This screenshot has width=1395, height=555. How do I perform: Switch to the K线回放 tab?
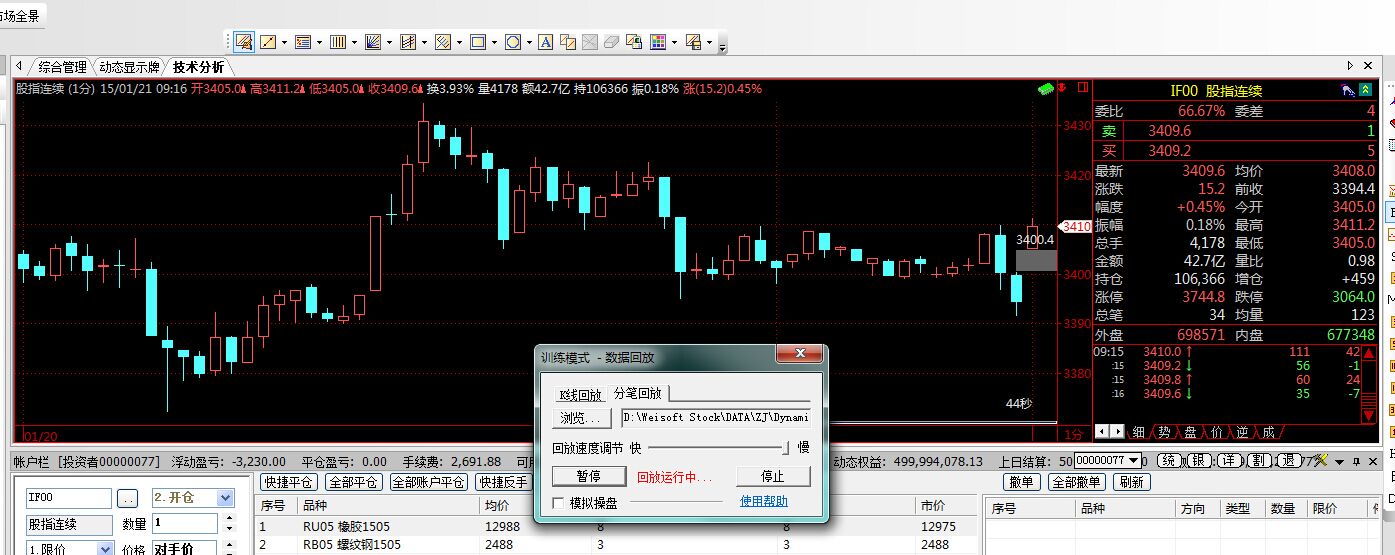point(581,395)
